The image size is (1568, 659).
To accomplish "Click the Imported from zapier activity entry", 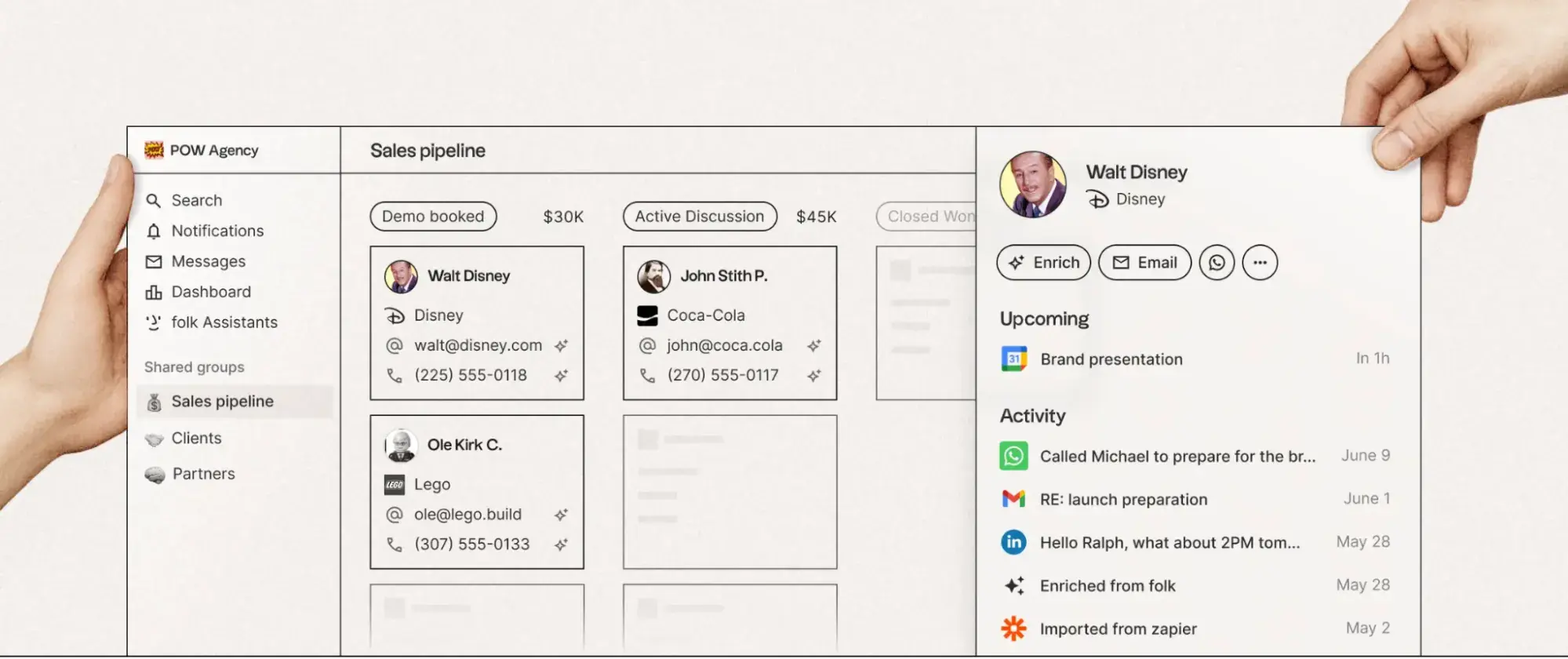I will [1195, 629].
